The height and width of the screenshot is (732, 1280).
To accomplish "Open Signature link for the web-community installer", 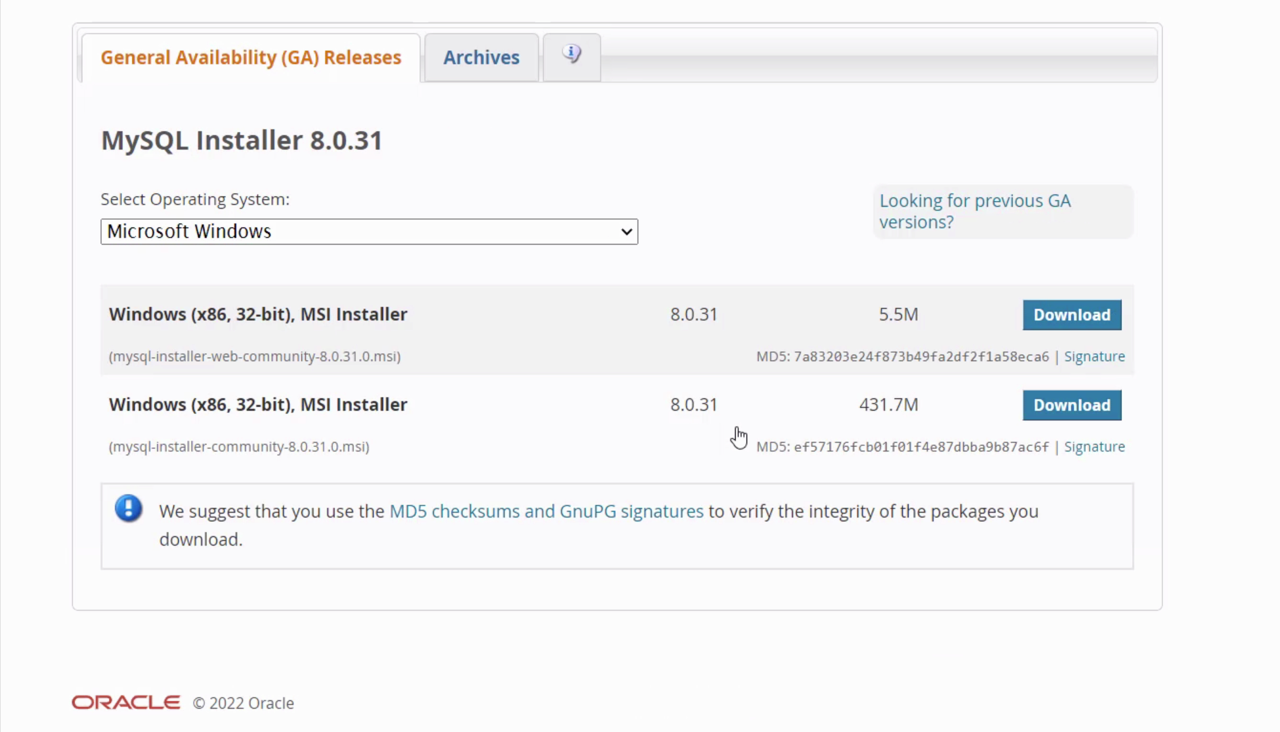I will click(x=1094, y=357).
